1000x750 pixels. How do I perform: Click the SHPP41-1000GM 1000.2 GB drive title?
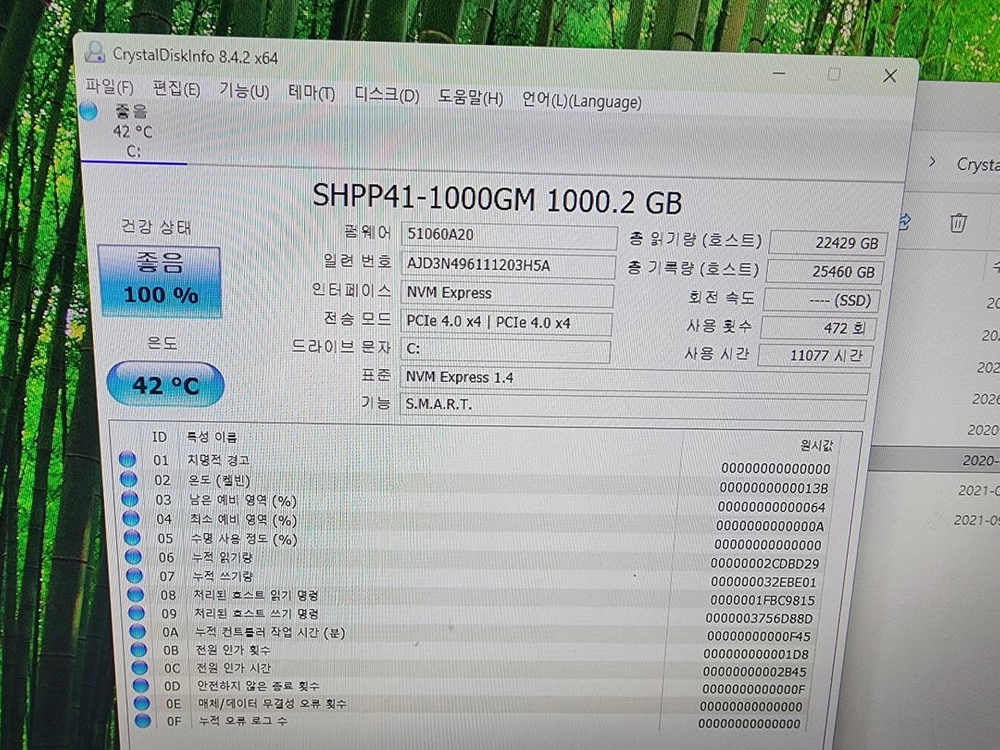click(x=497, y=200)
